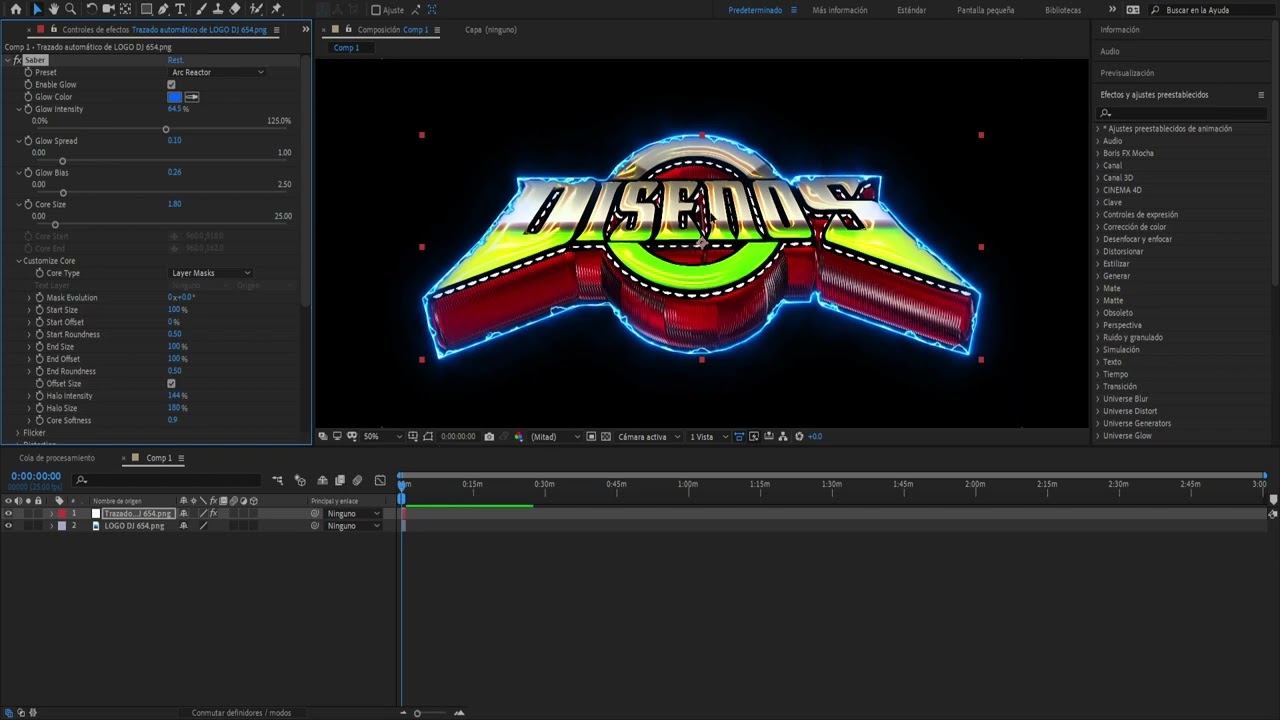1280x720 pixels.
Task: Toggle the Enable Glow checkbox
Action: (171, 85)
